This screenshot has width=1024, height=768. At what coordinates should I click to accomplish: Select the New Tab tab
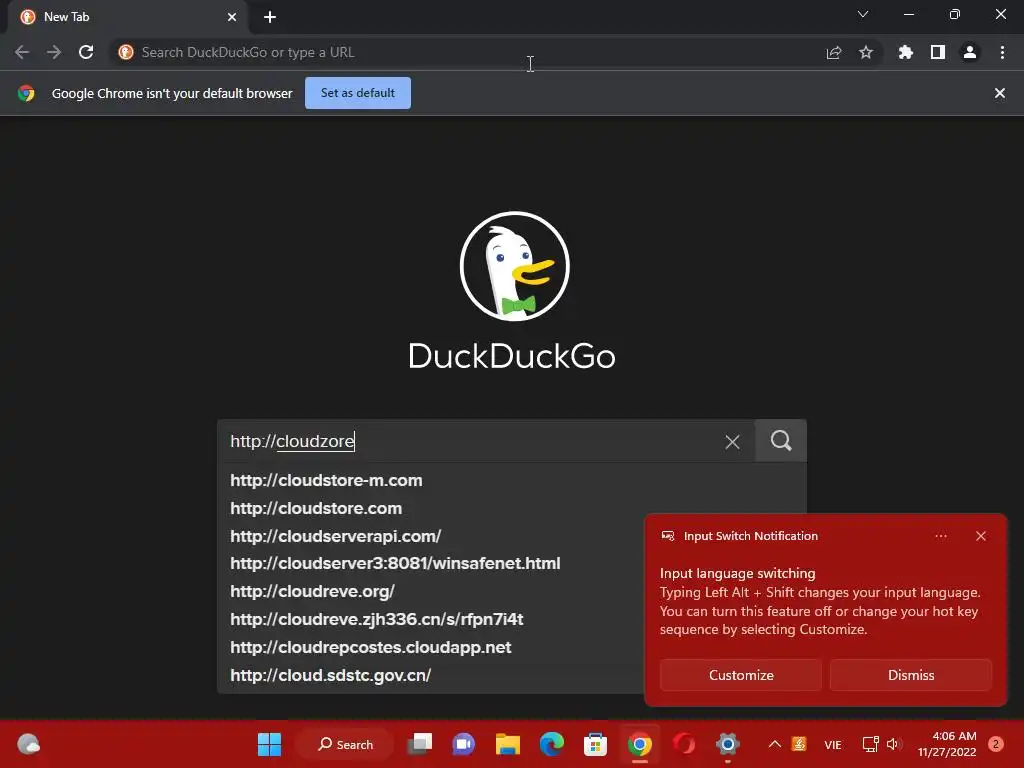tap(128, 17)
